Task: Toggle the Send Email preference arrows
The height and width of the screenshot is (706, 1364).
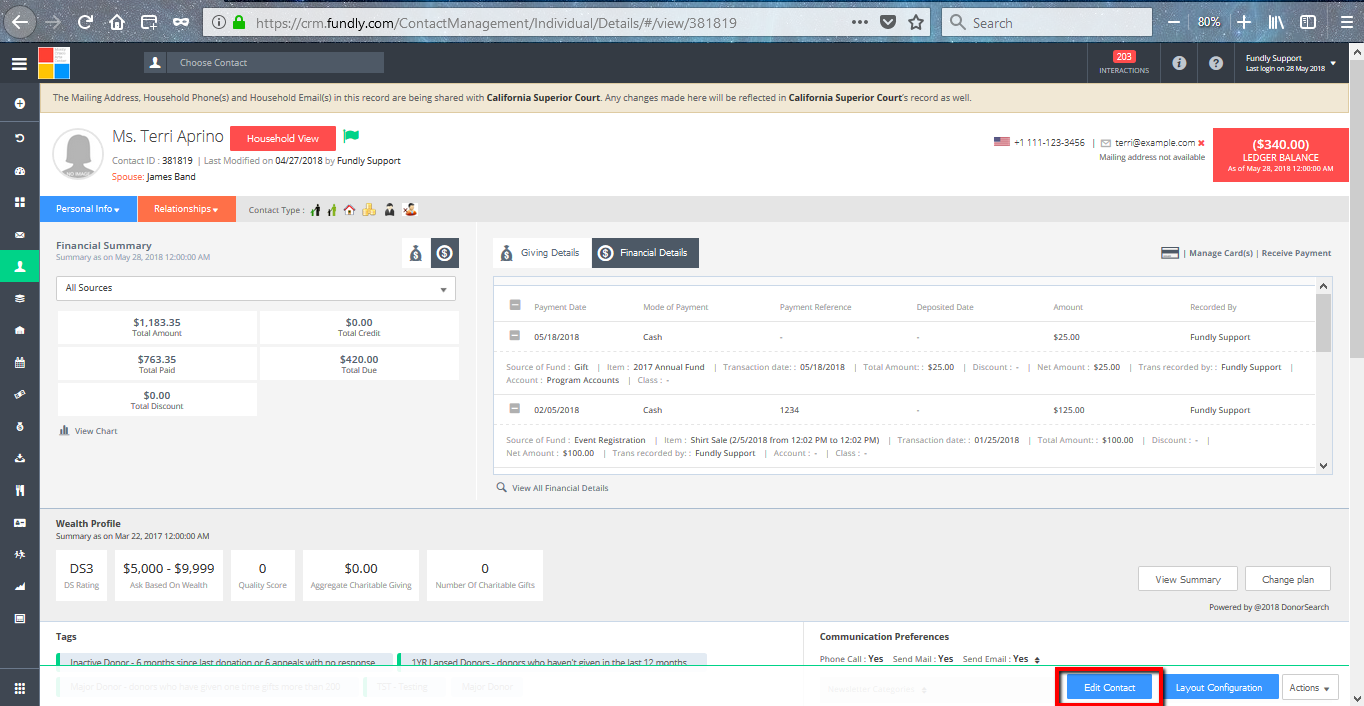Action: tap(1037, 660)
